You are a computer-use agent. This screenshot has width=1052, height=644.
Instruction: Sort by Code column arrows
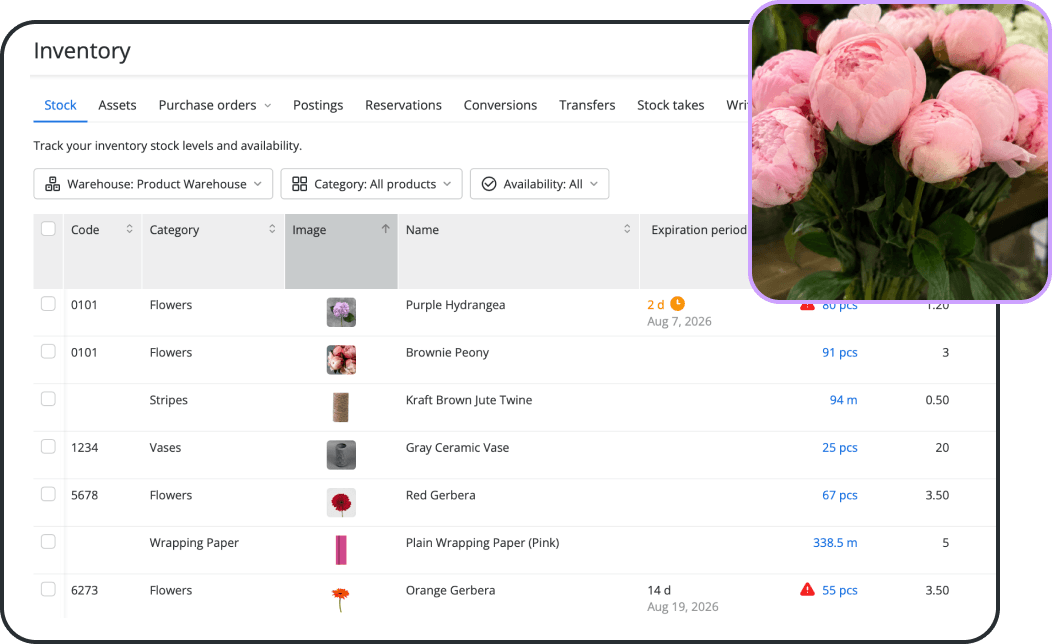tap(129, 229)
